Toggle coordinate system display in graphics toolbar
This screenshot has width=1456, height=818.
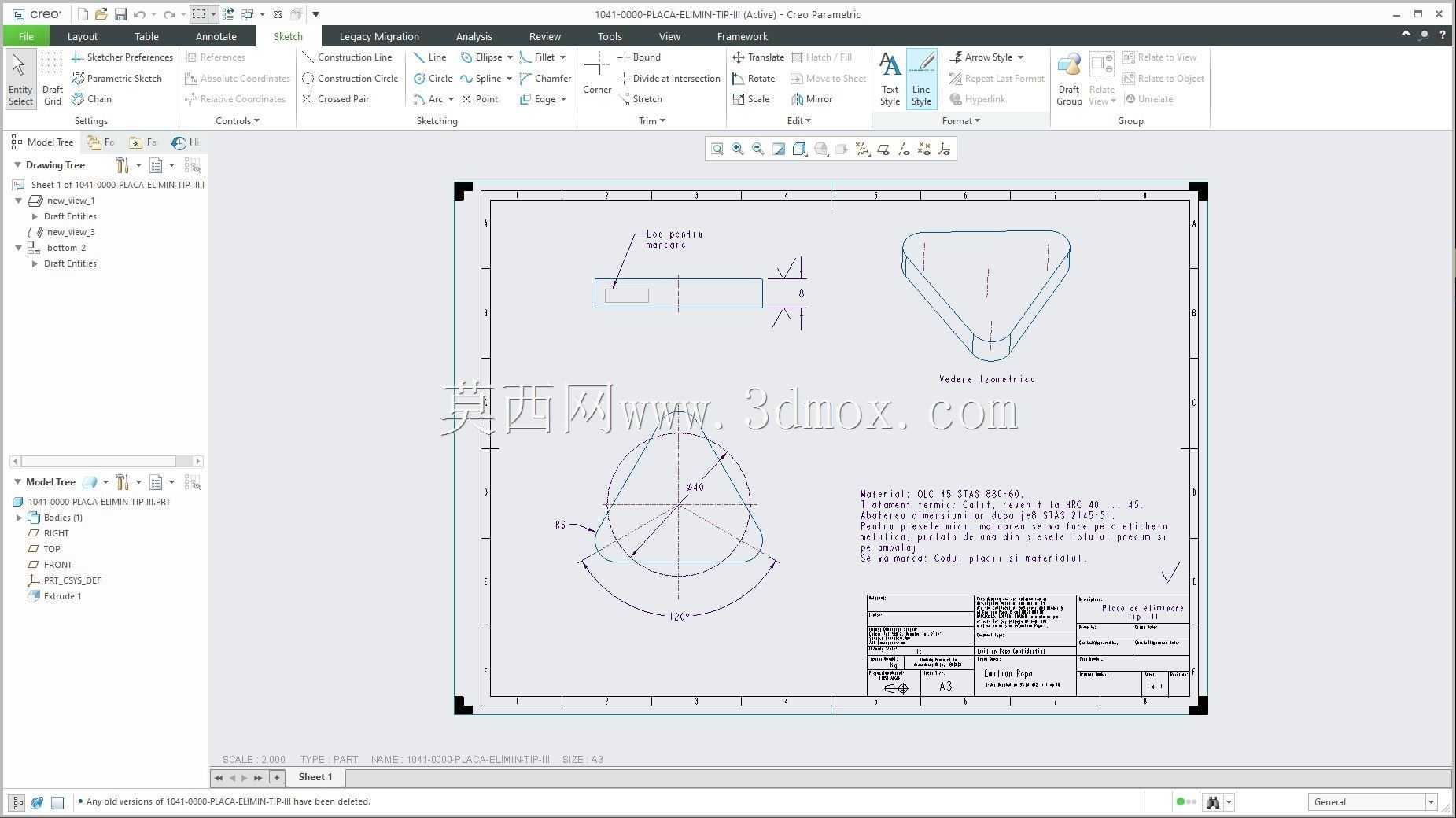pos(945,149)
